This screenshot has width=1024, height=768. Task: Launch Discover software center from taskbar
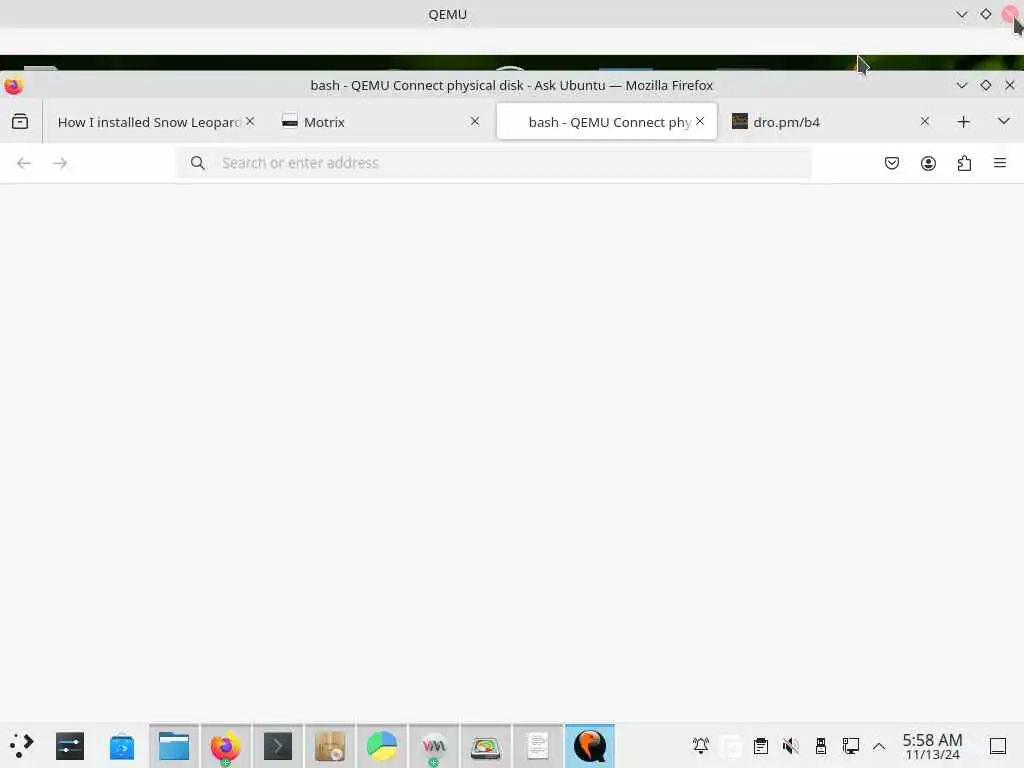(x=122, y=746)
